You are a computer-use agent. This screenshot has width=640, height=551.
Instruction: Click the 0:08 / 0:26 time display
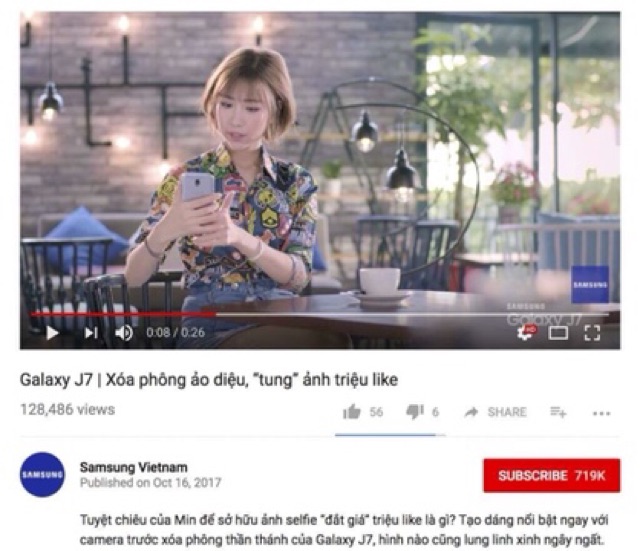(176, 333)
